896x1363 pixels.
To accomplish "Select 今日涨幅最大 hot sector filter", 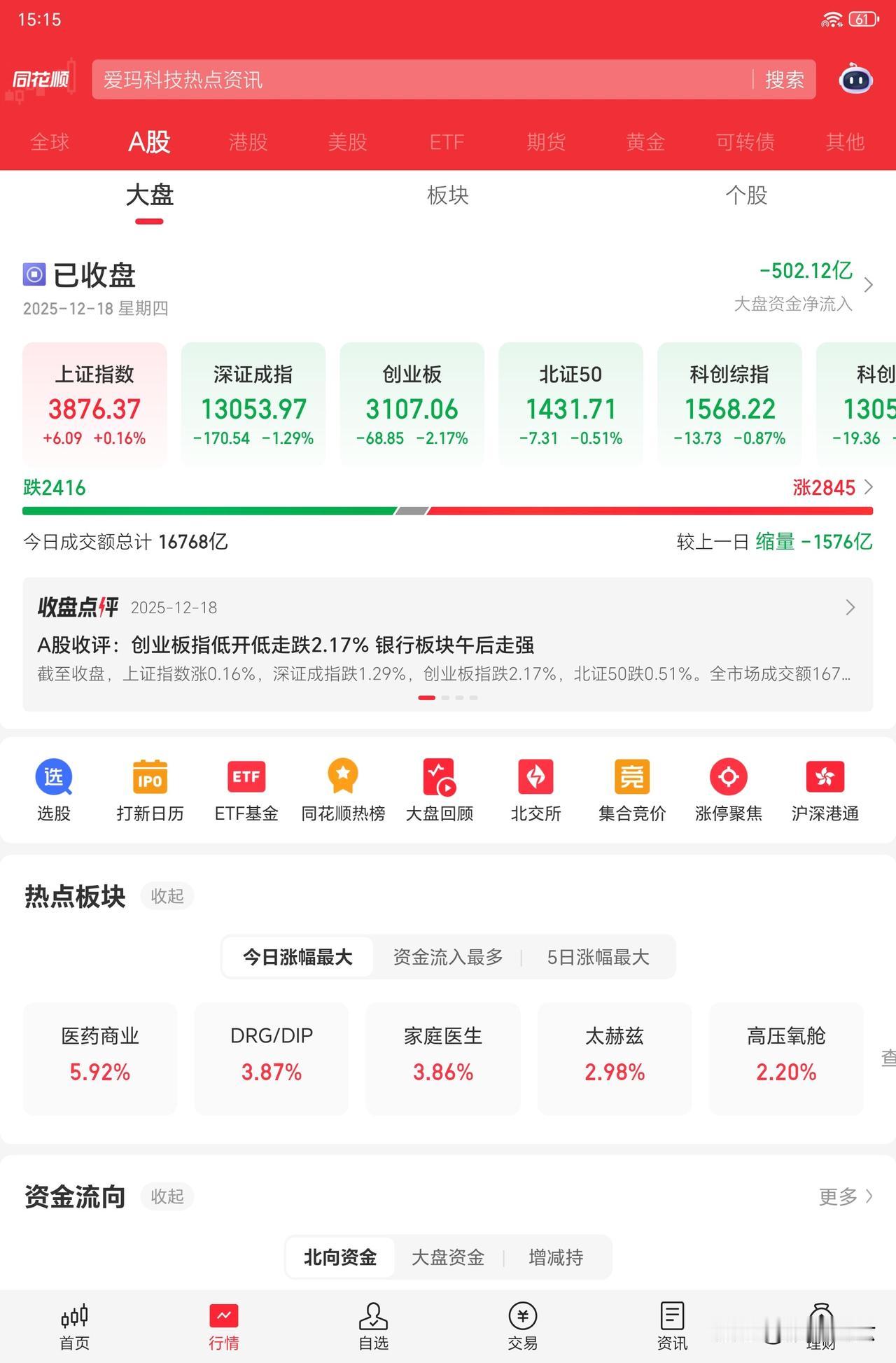I will click(x=297, y=957).
